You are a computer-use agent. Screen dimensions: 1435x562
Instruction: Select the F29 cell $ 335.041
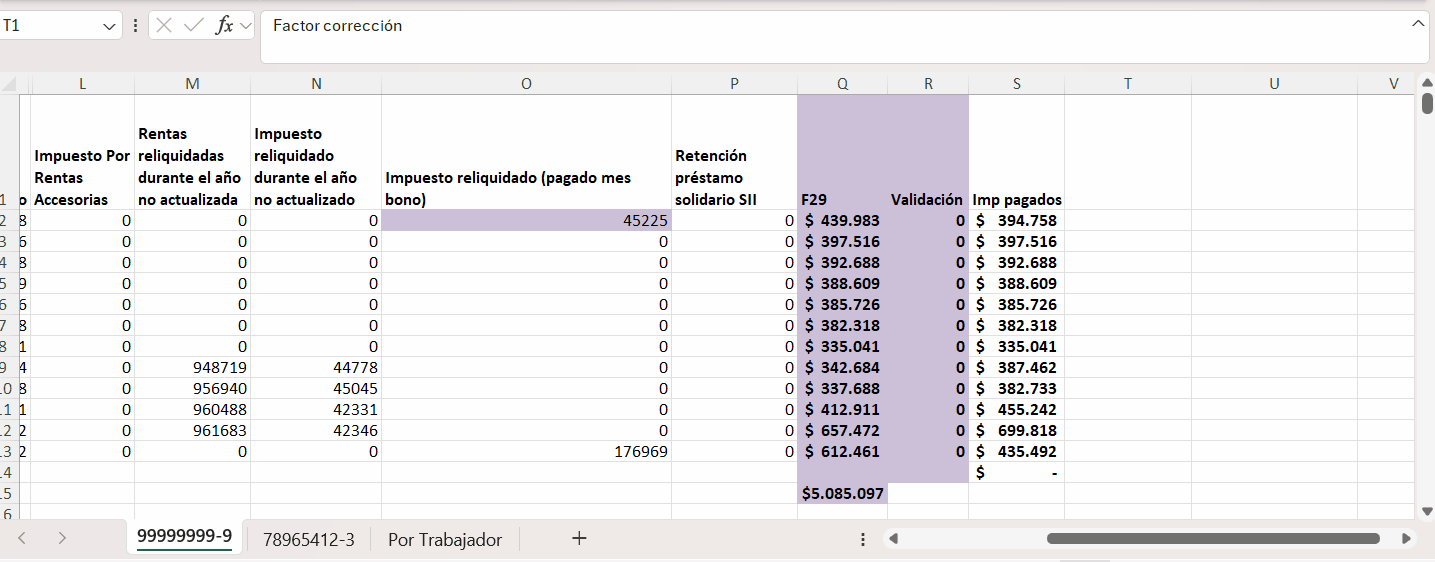coord(843,346)
